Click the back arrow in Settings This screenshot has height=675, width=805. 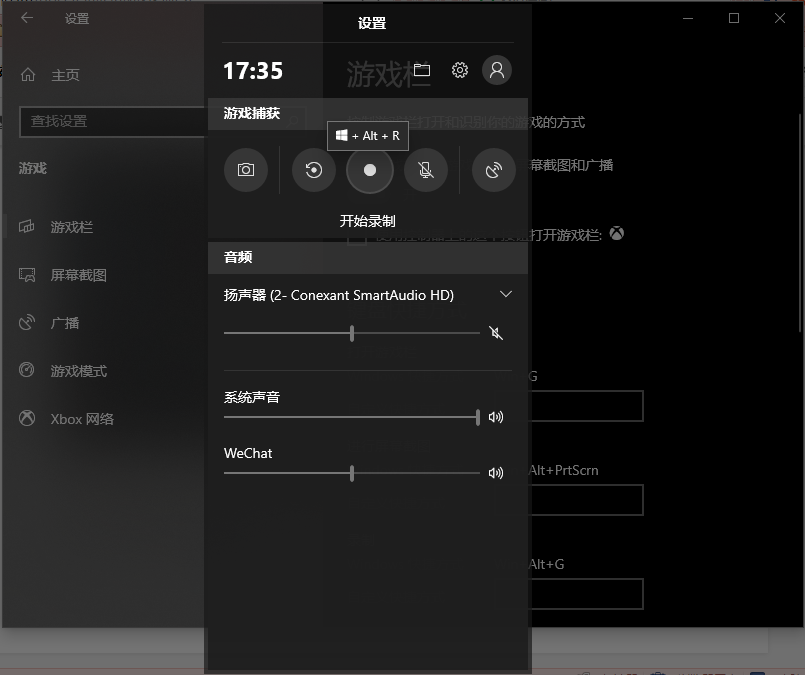click(27, 18)
